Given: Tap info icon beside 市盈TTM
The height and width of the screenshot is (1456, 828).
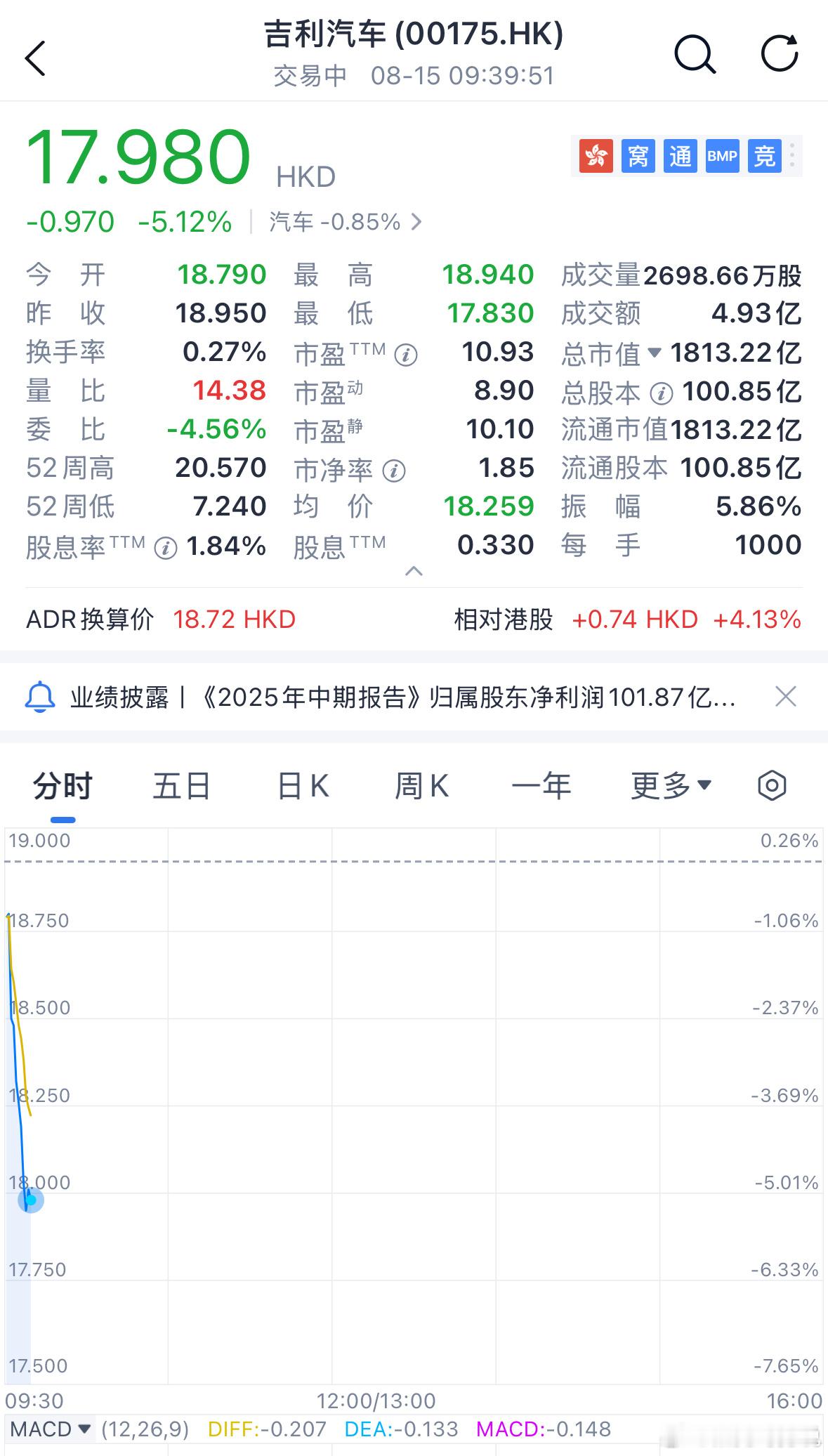Looking at the screenshot, I should pos(406,355).
